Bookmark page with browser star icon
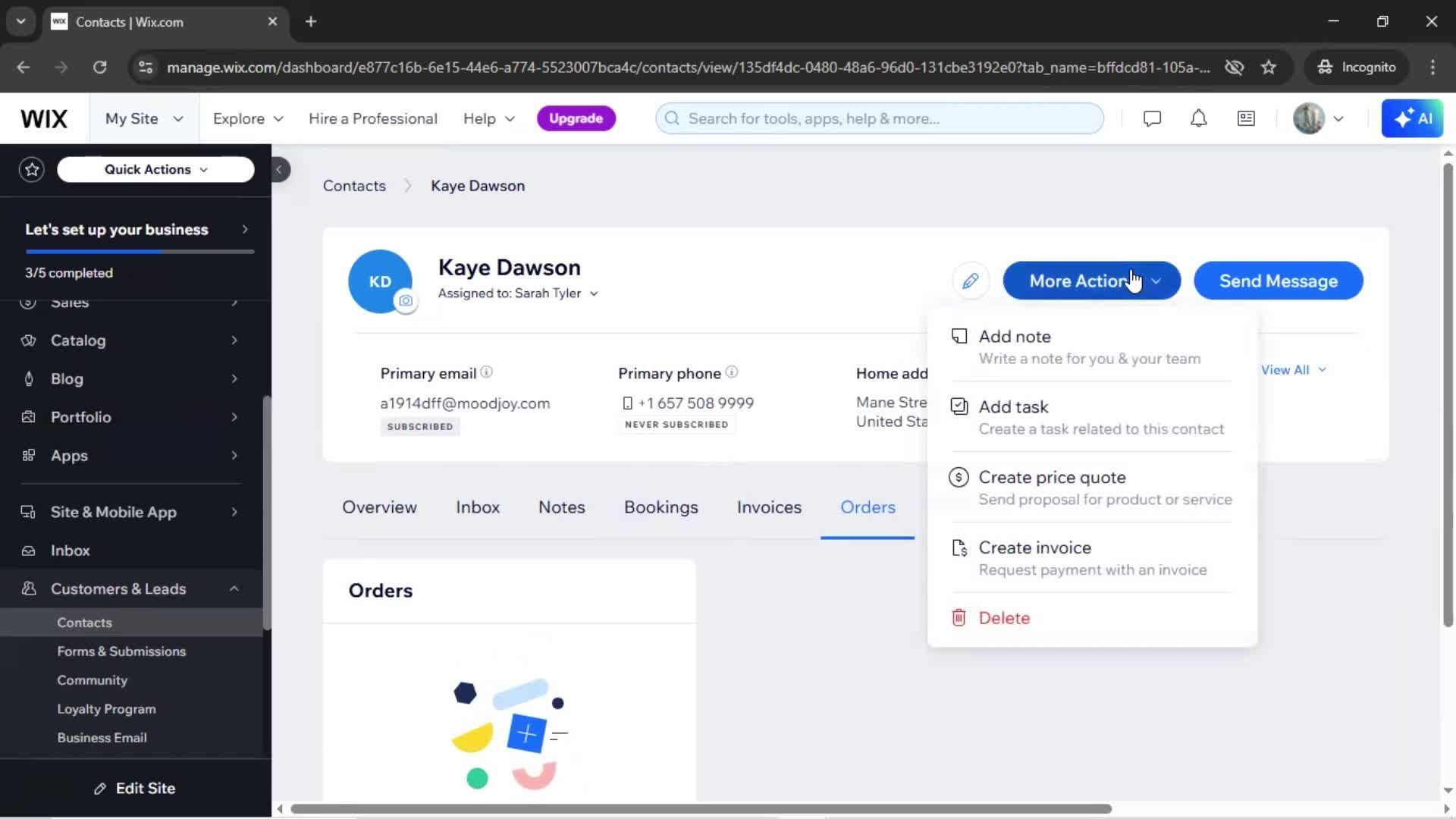1456x819 pixels. pos(1269,67)
